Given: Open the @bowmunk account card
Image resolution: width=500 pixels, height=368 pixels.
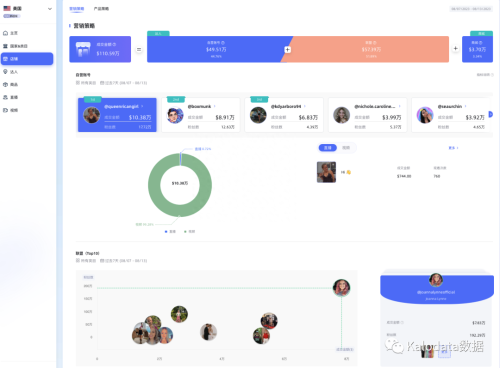Looking at the screenshot, I should coord(201,115).
